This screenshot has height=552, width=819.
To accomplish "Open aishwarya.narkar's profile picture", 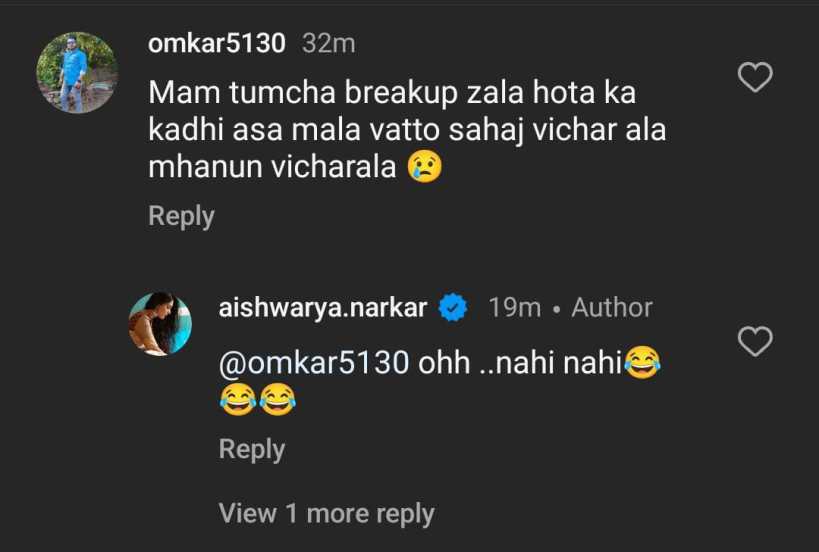I will click(160, 324).
